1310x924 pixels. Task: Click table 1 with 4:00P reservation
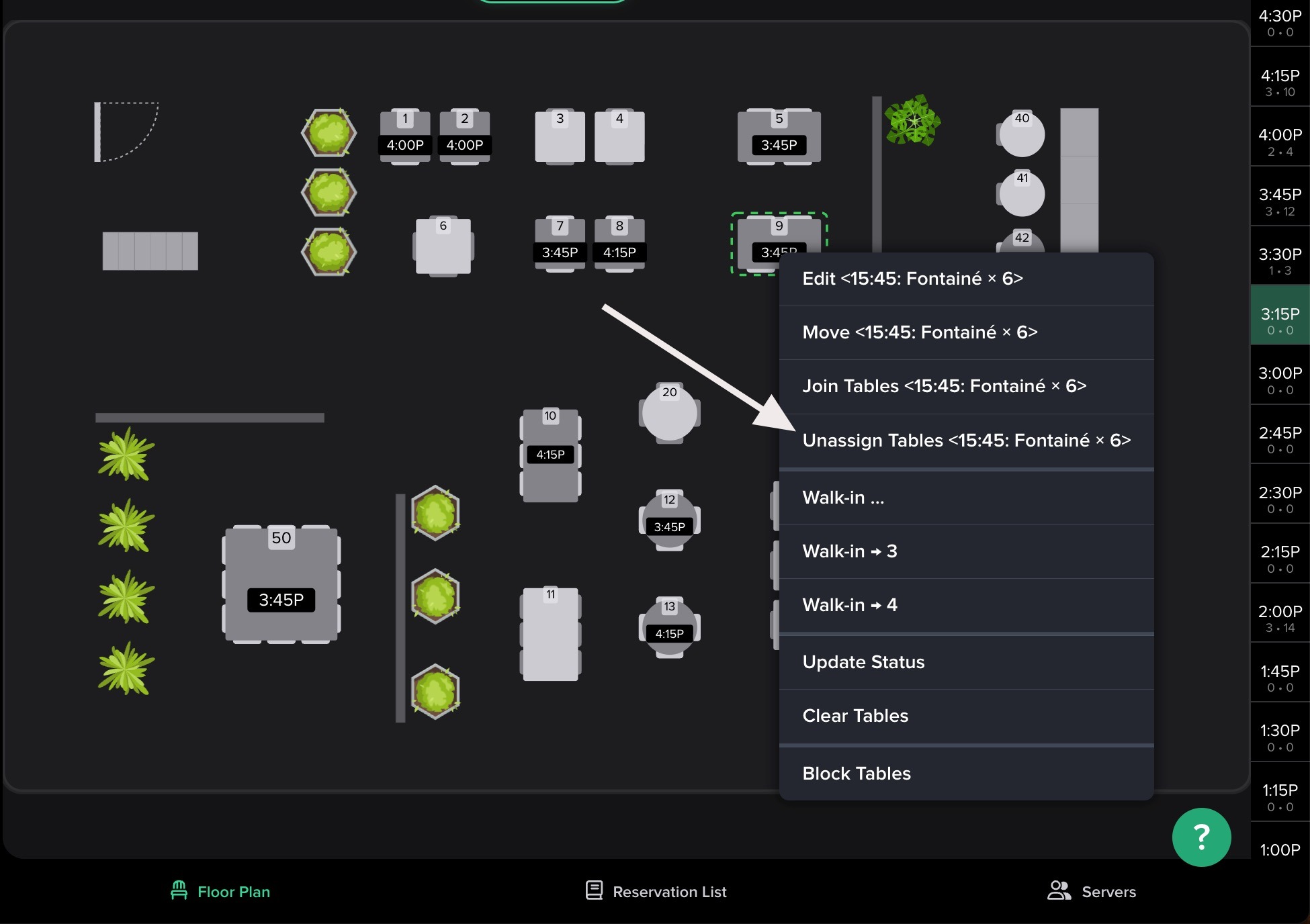click(x=405, y=137)
